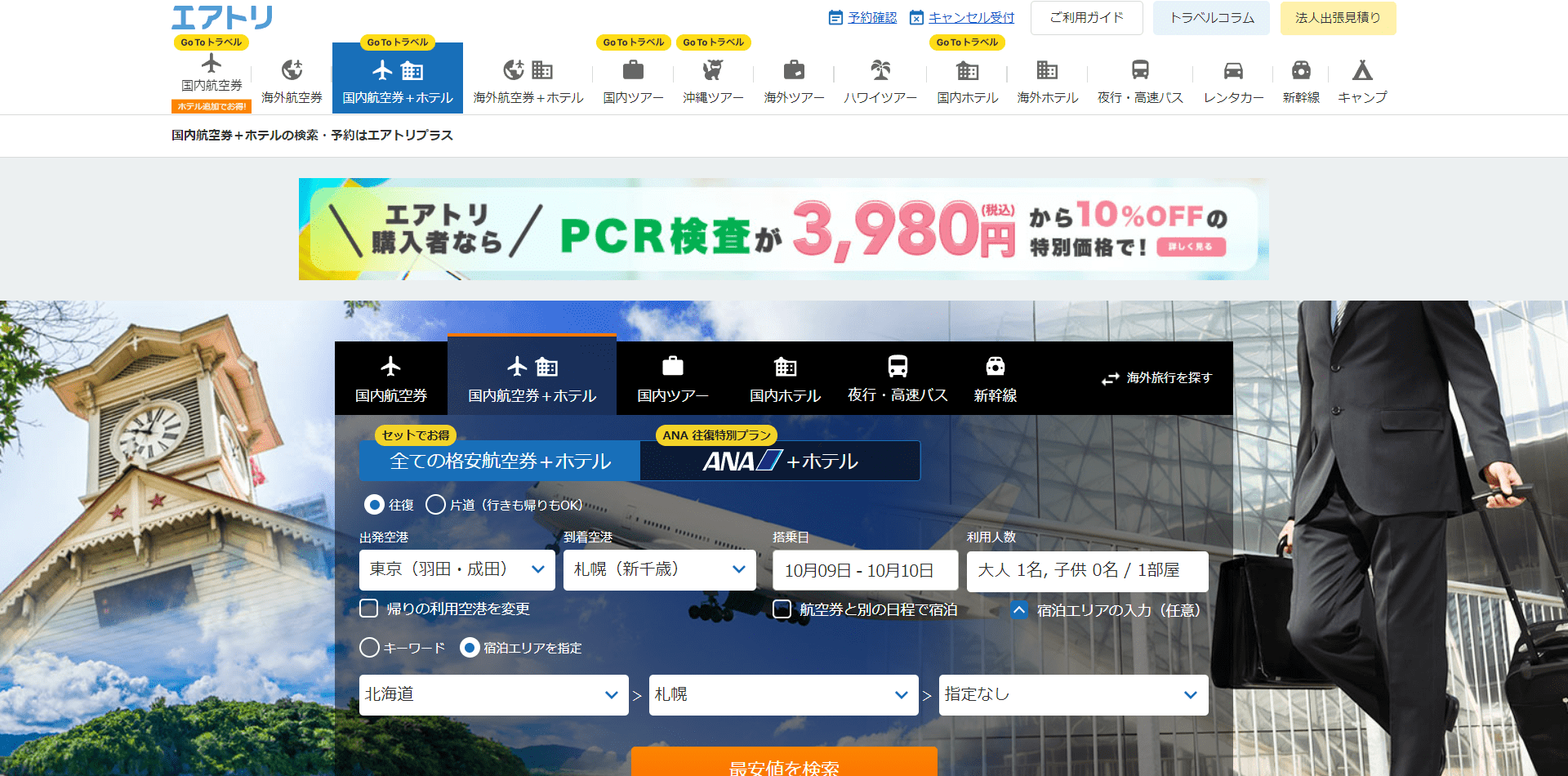The width and height of the screenshot is (1568, 776).
Task: Check 帰りの利用空港を変更 checkbox
Action: [x=369, y=609]
